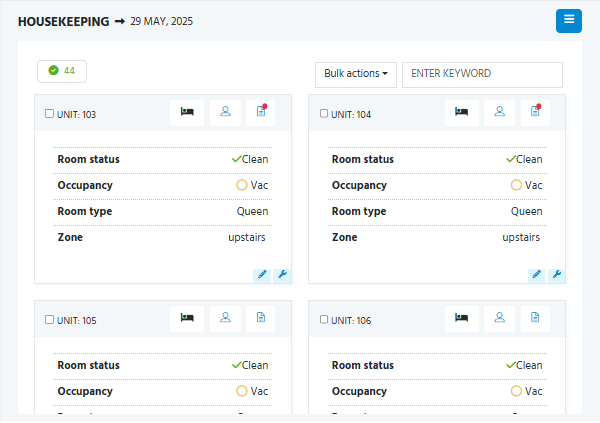Click bed icon for Unit 105
This screenshot has width=600, height=423.
click(x=187, y=318)
